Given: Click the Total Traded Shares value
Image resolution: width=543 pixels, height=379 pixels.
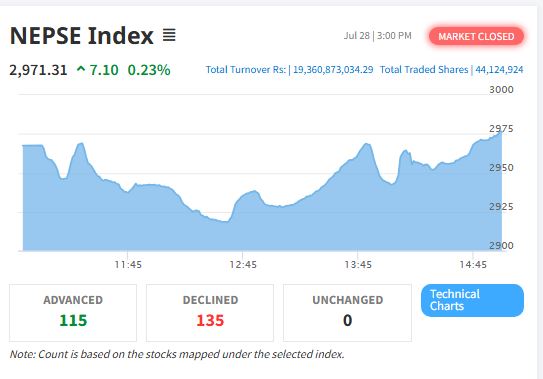Looking at the screenshot, I should coord(499,70).
